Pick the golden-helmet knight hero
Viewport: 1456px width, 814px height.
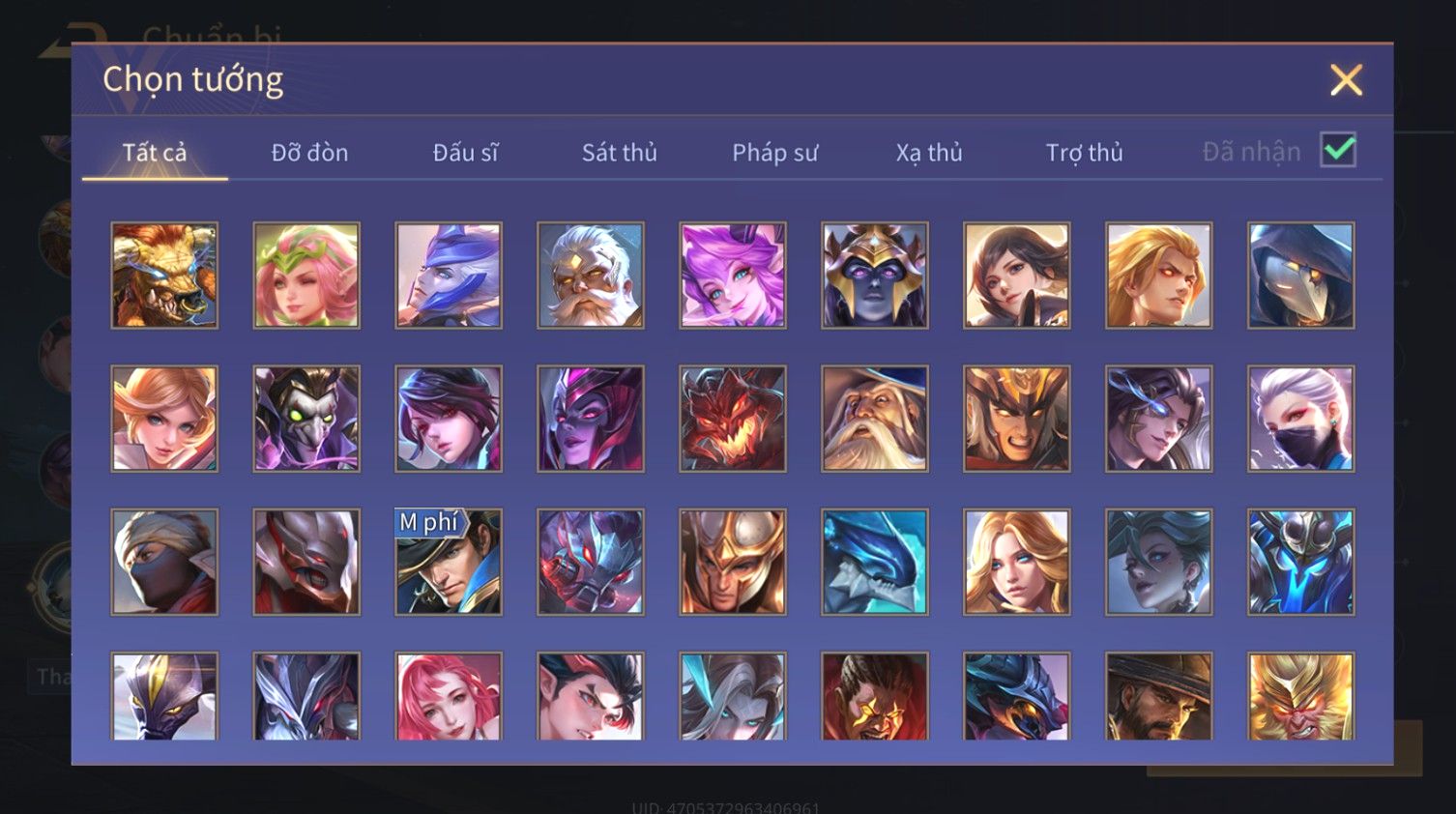[x=733, y=562]
